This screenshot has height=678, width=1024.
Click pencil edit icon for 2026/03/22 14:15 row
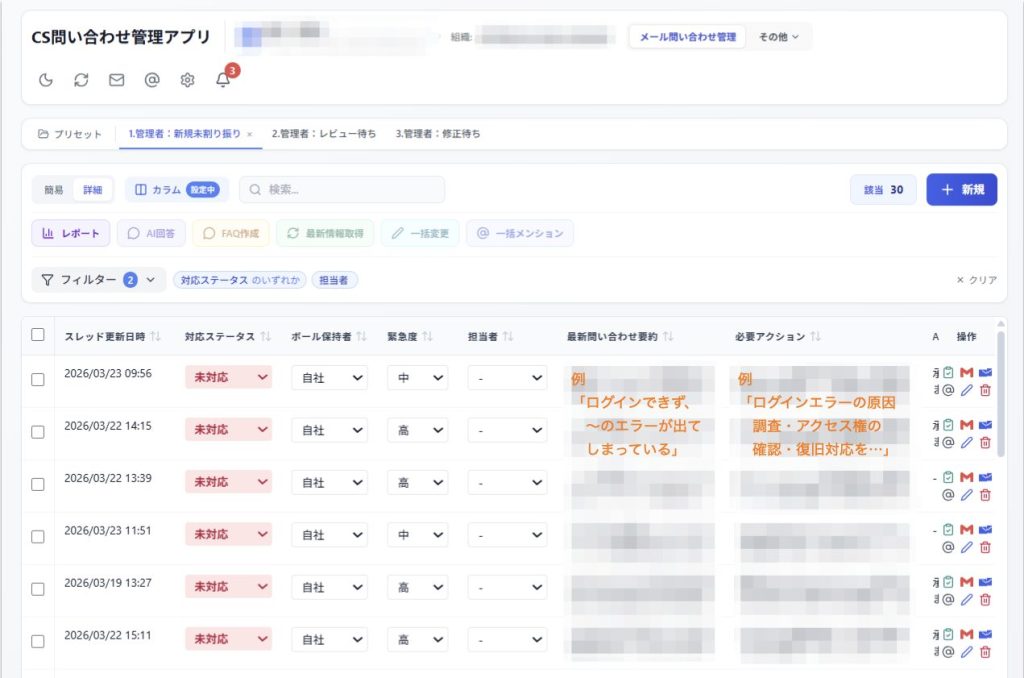click(967, 442)
